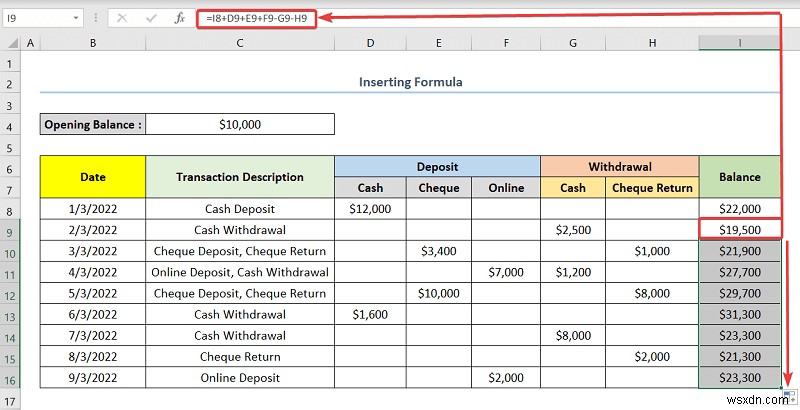Select the $8,000 cheque return cell
Screen dimensions: 800x410
point(652,293)
